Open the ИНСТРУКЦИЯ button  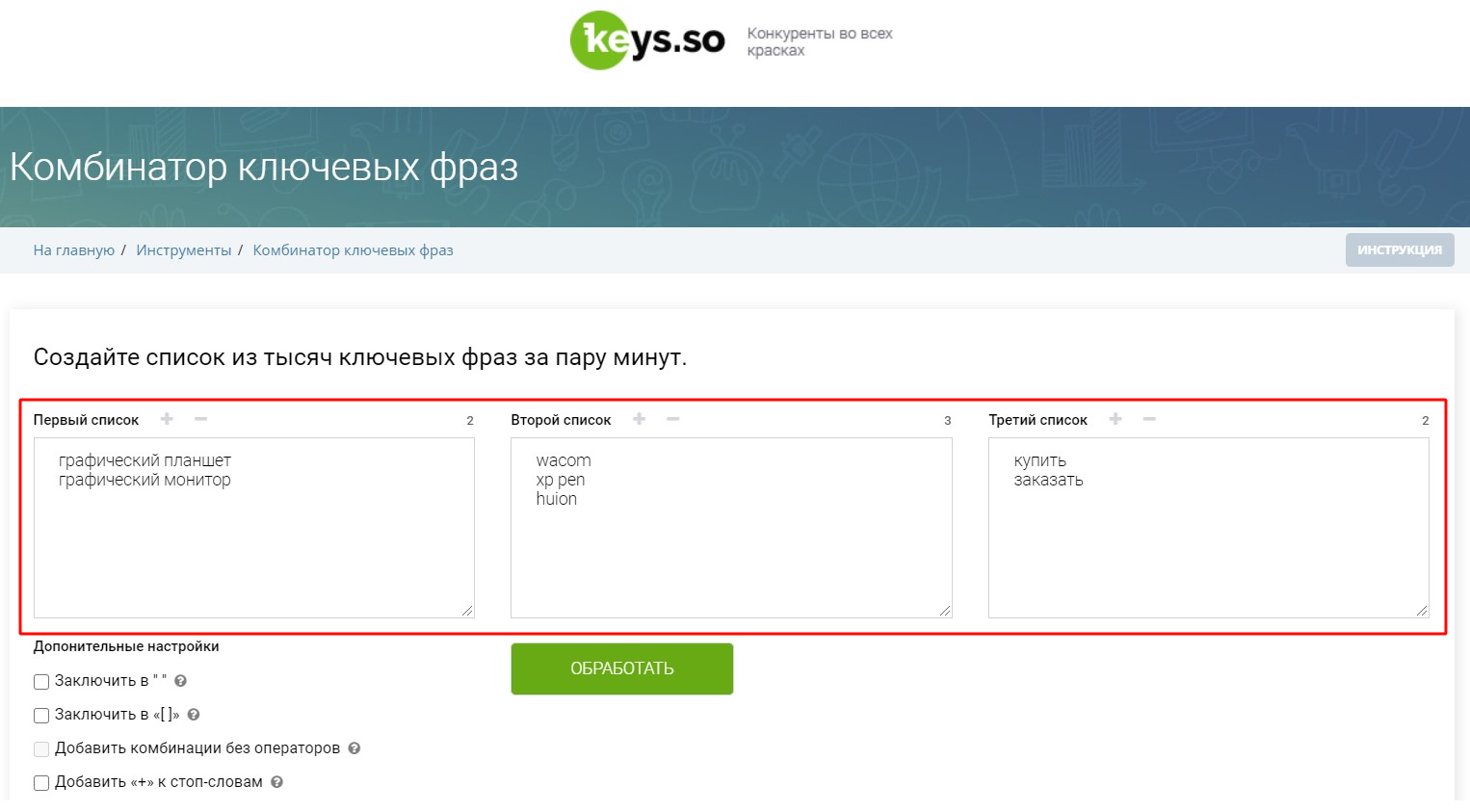point(1400,250)
